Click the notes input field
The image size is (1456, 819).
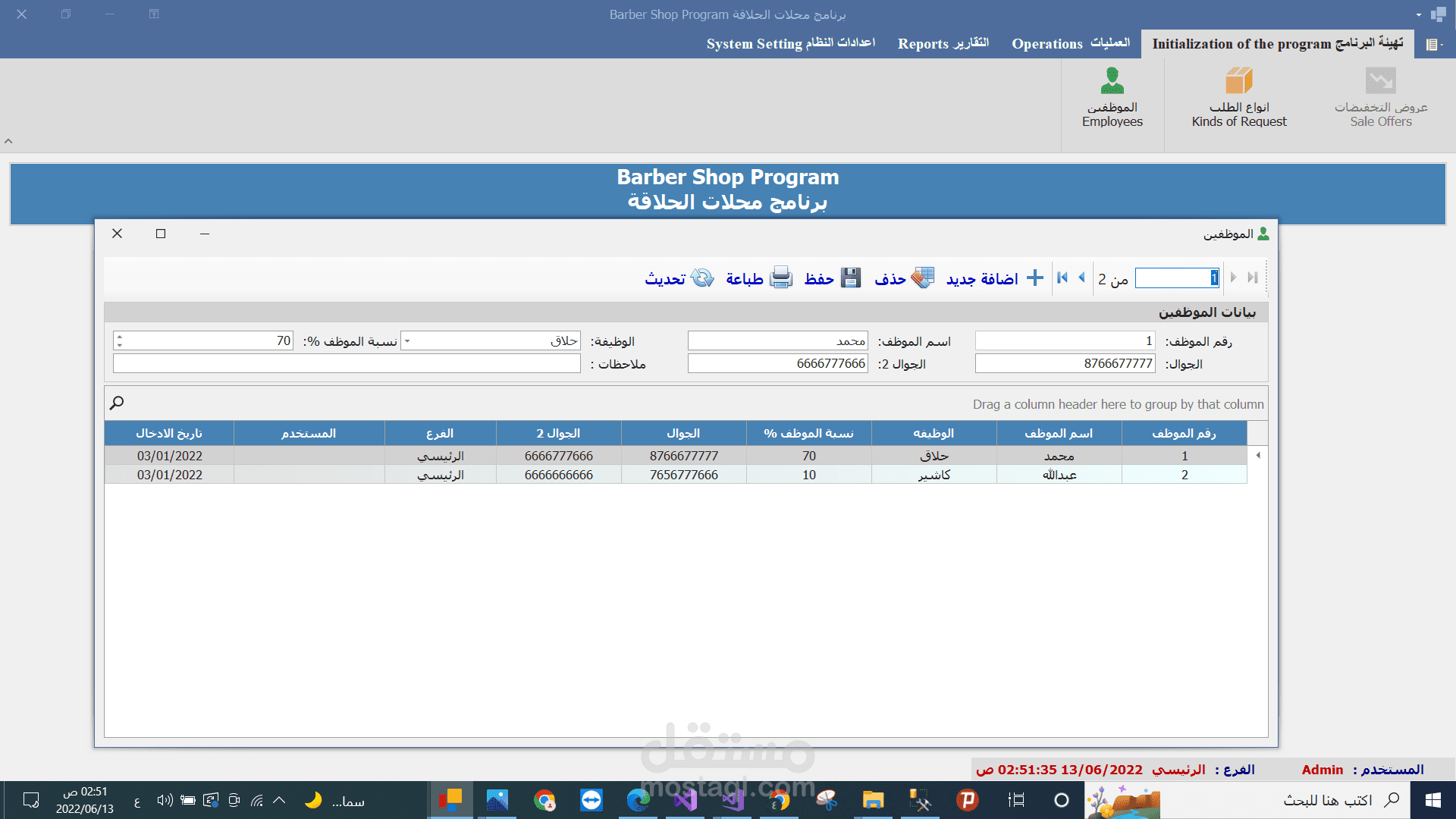pos(347,364)
